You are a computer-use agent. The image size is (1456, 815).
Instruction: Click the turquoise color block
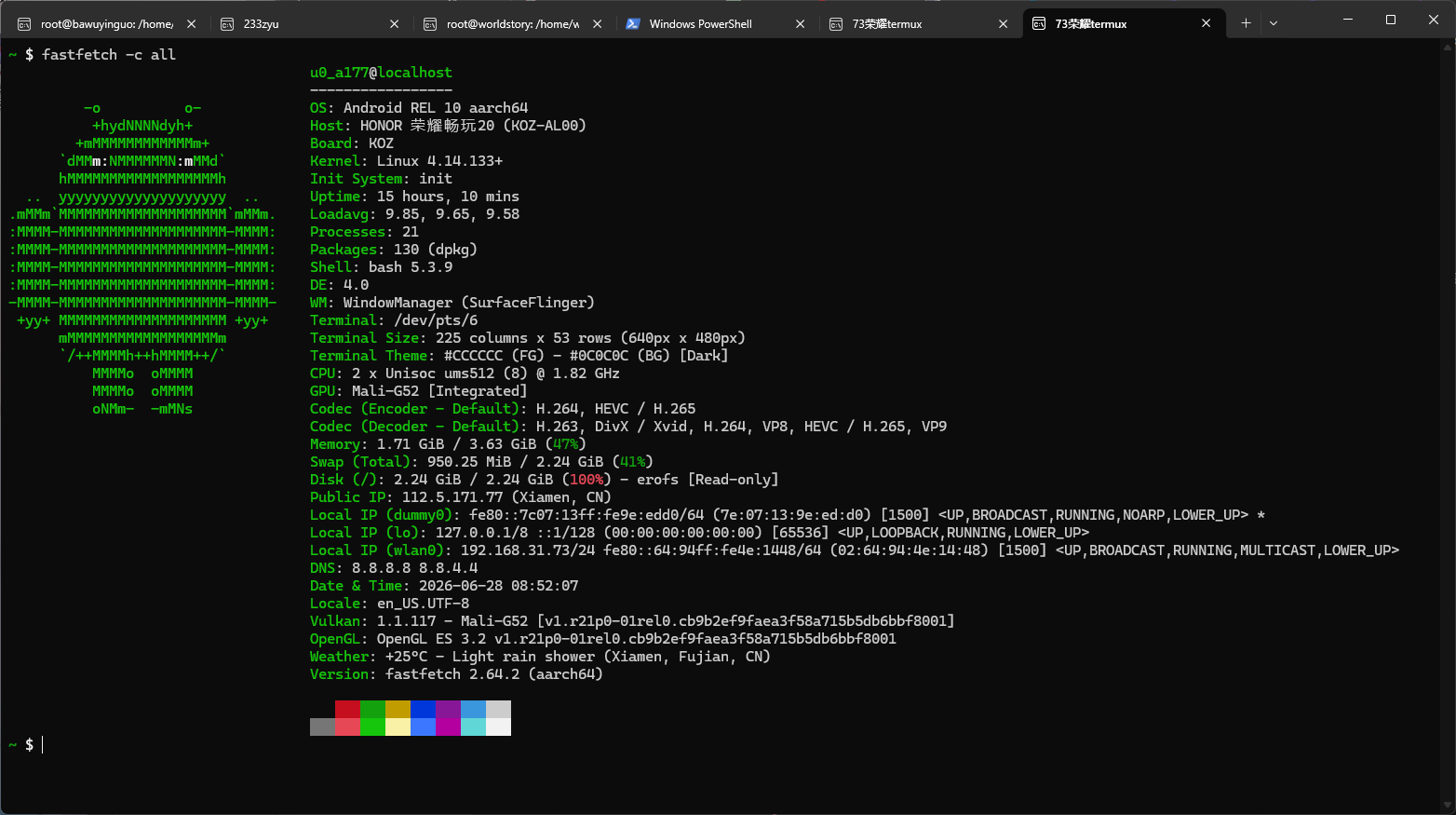click(x=473, y=727)
